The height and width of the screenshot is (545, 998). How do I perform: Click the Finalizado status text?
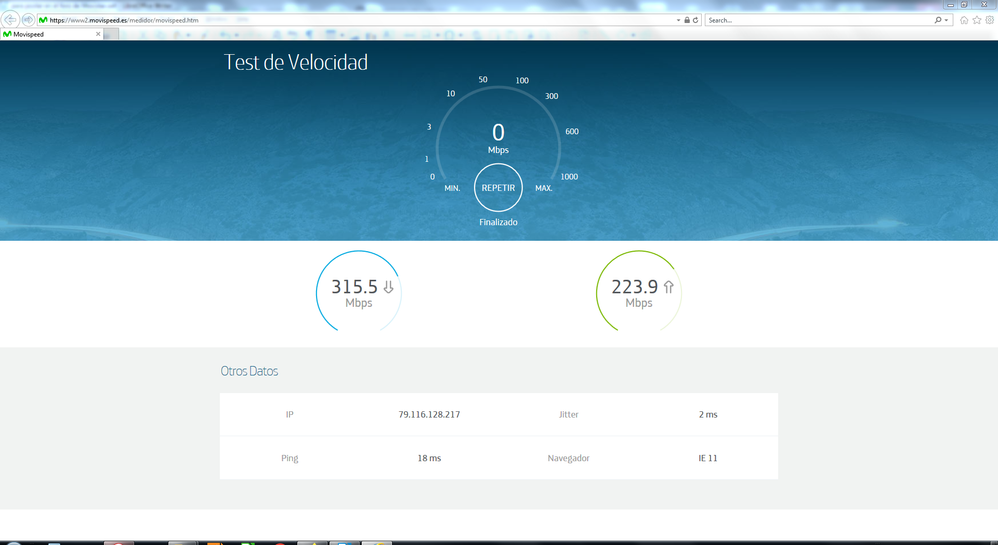498,222
